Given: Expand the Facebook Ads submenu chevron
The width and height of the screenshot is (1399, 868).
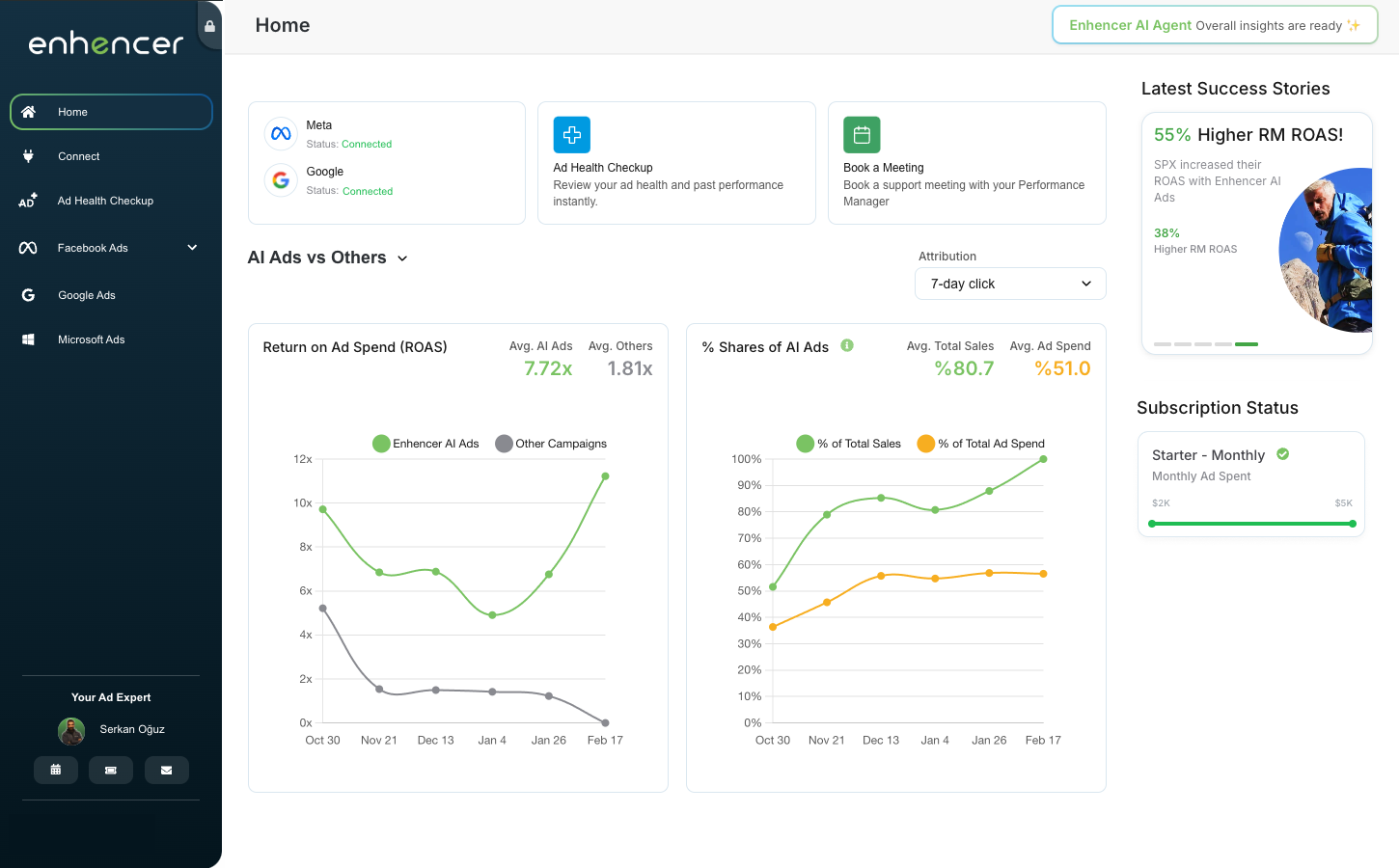Looking at the screenshot, I should [x=192, y=248].
